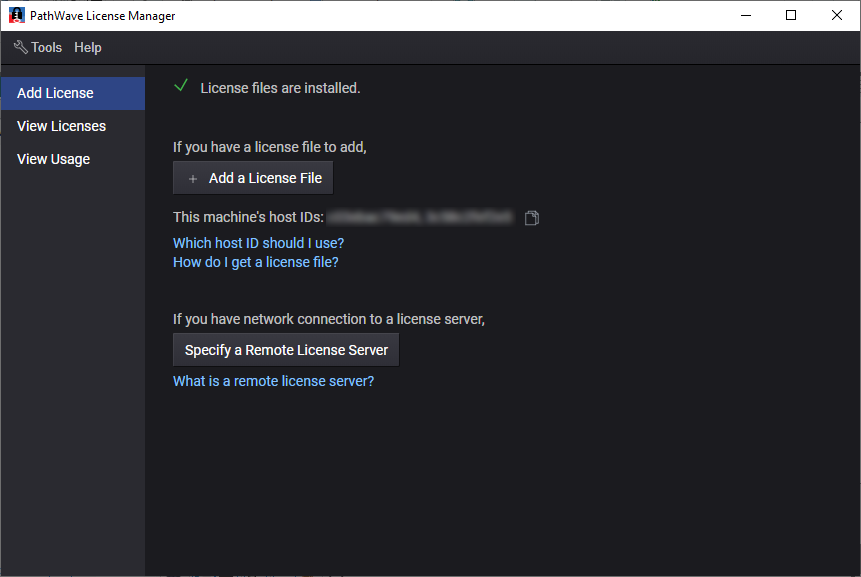Screen dimensions: 861x577
Task: Click the blurred host IDs value
Action: [421, 217]
